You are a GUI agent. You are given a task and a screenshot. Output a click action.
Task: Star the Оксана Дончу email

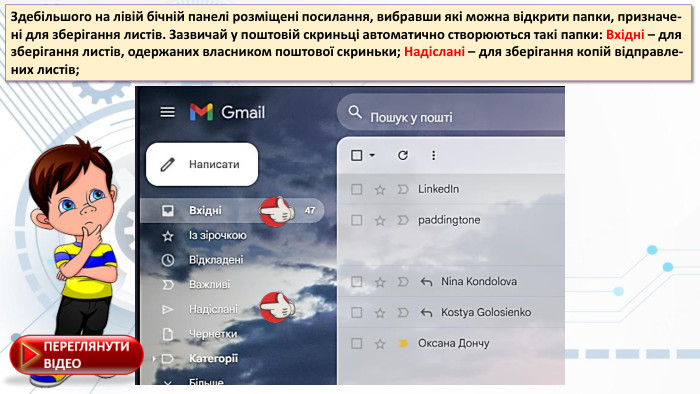click(x=380, y=344)
